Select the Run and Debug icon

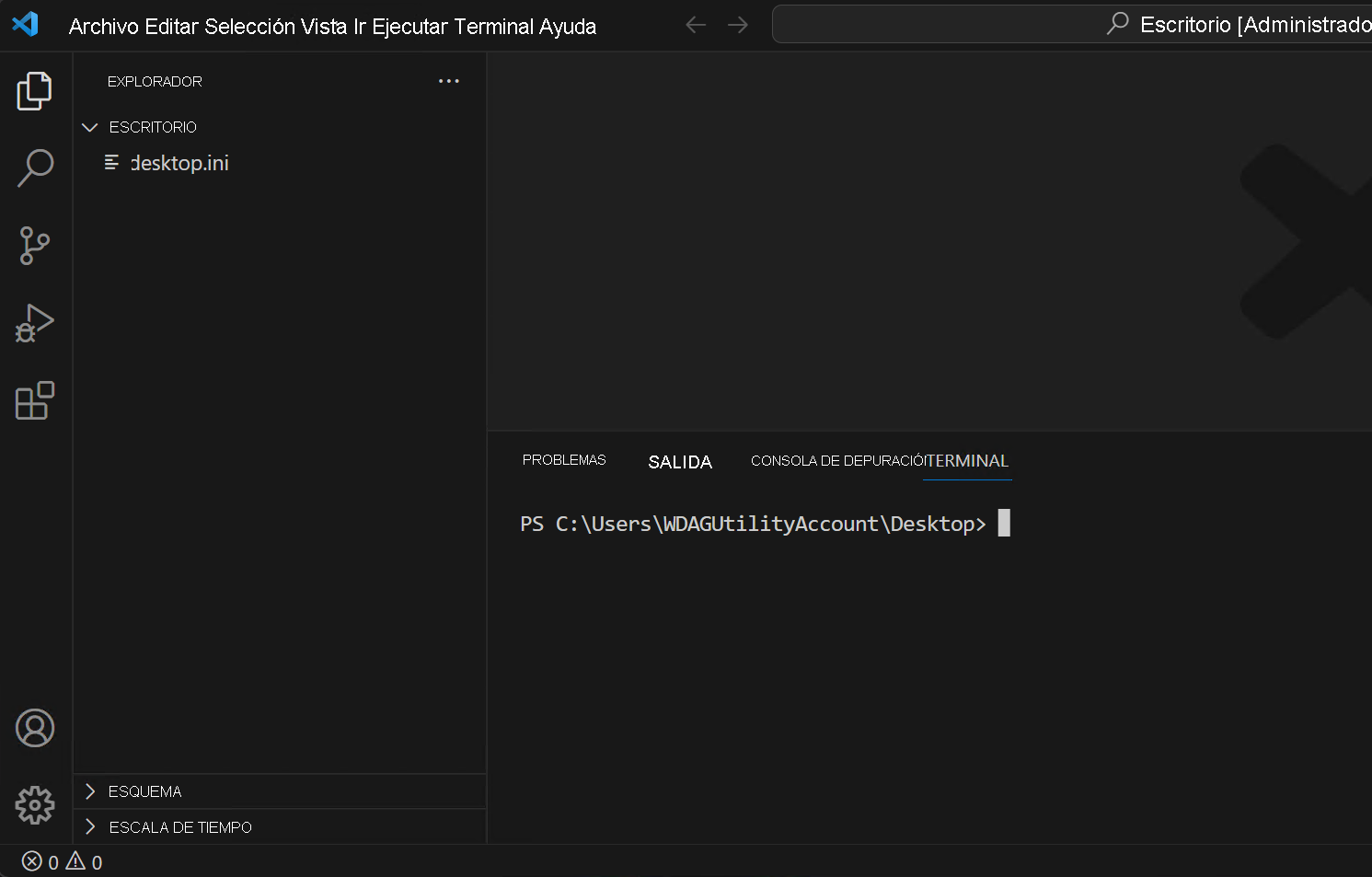pyautogui.click(x=34, y=323)
